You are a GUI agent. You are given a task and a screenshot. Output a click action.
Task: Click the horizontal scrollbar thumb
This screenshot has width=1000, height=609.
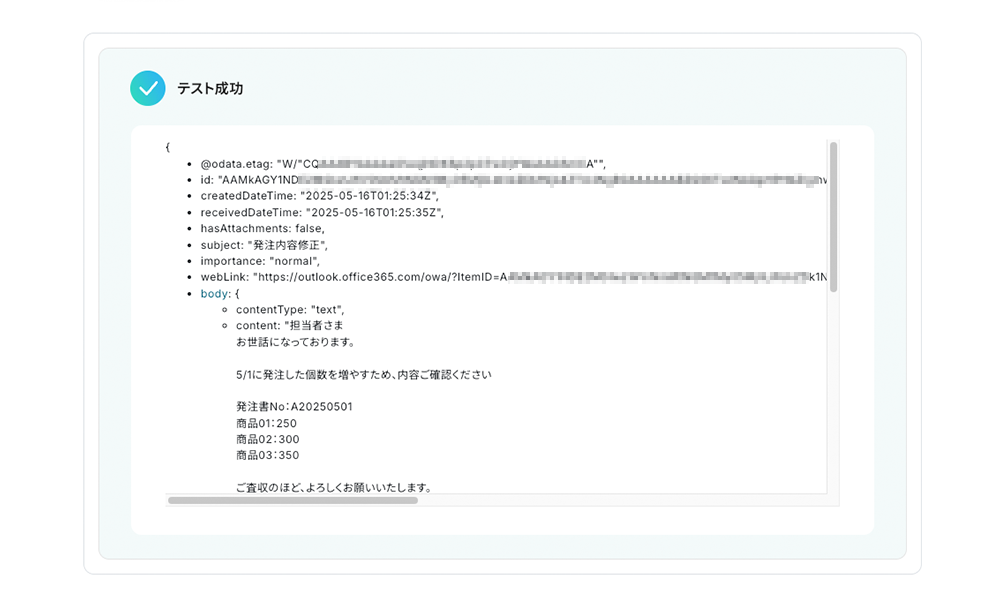[x=293, y=501]
